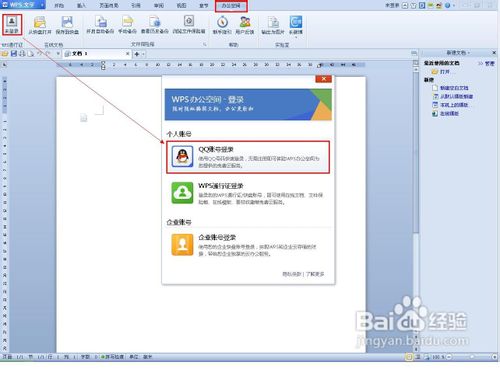
Task: Click the privacy link left of 了解更多
Action: 291,274
